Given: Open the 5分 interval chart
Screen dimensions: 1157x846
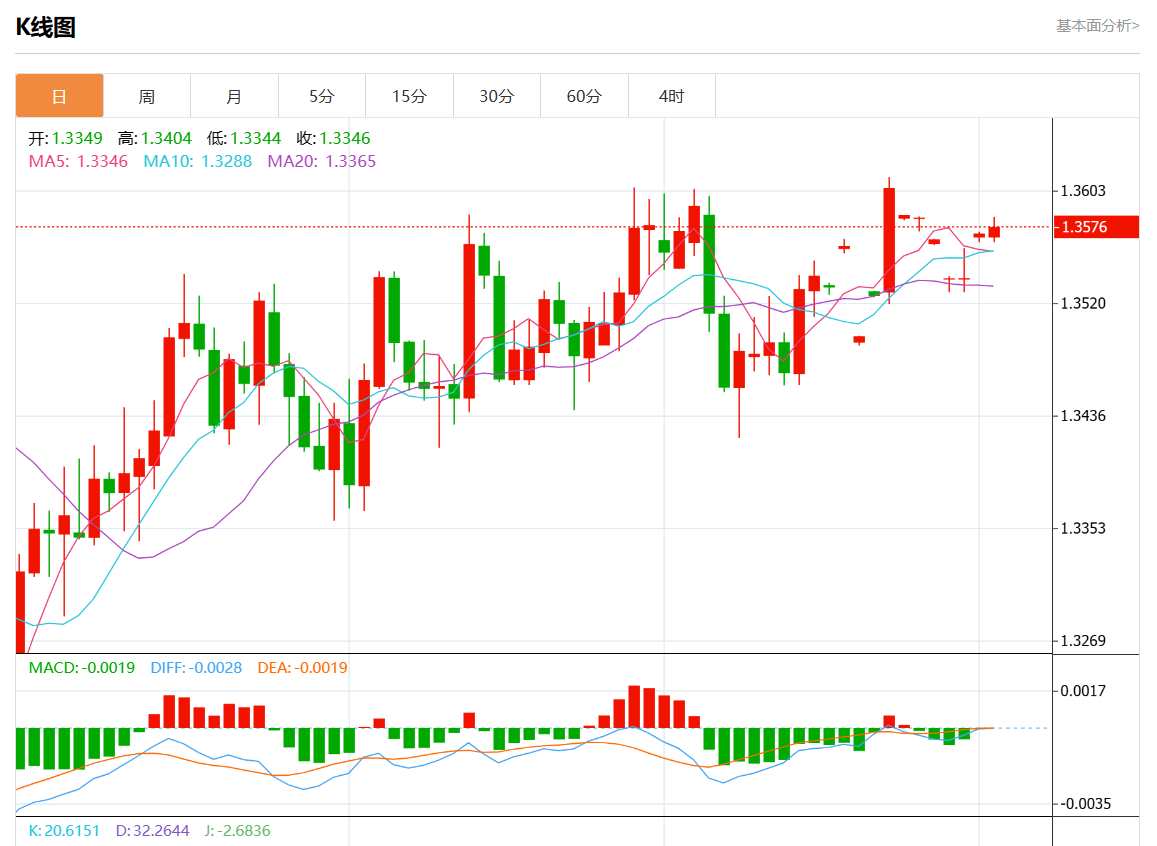Looking at the screenshot, I should (x=322, y=96).
